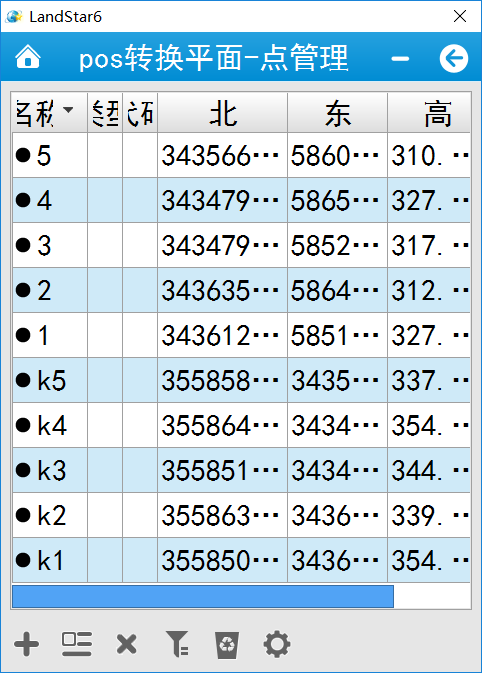Select point row k1
The height and width of the screenshot is (673, 482).
click(x=241, y=560)
